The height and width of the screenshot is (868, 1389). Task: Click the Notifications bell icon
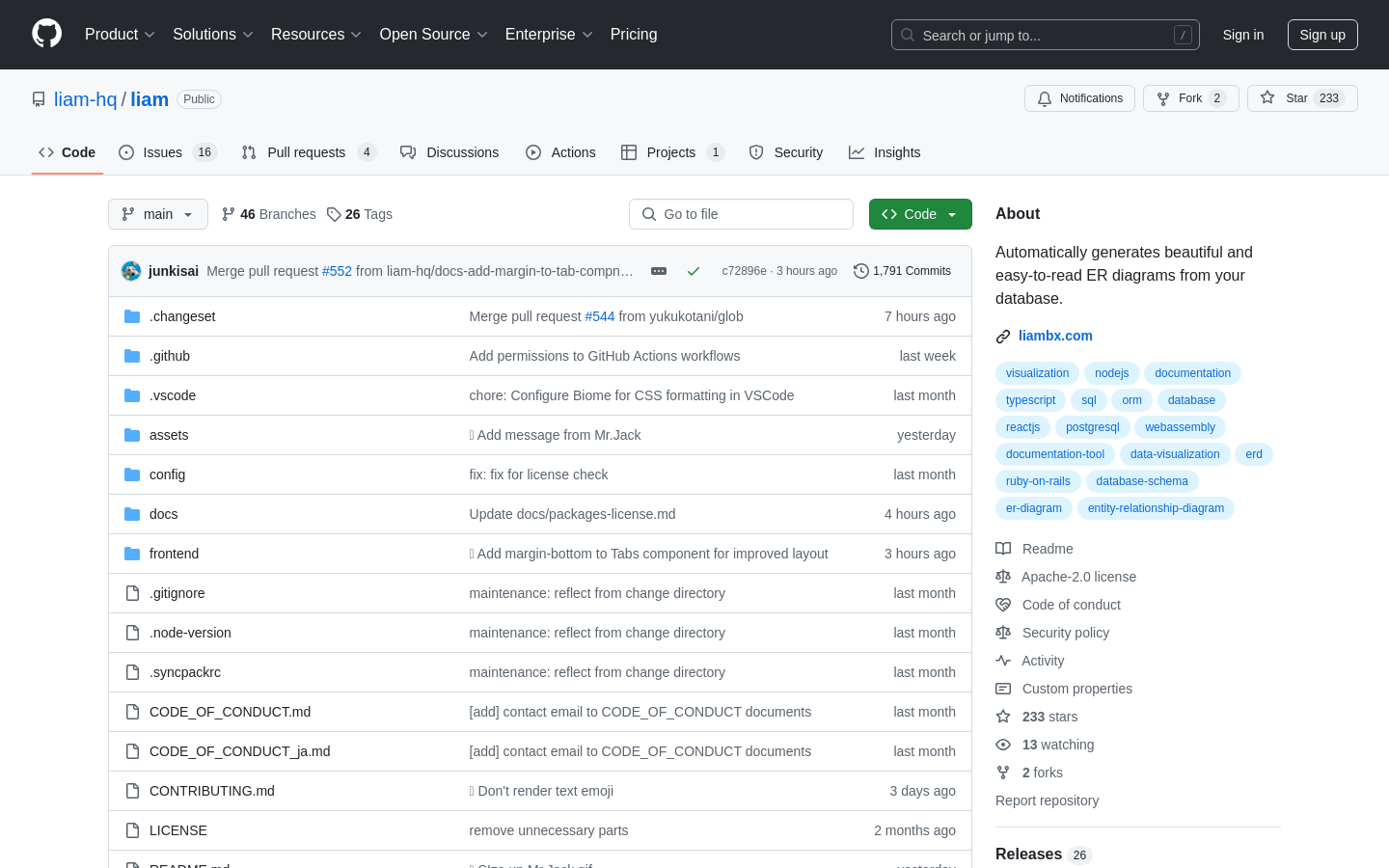[x=1045, y=98]
